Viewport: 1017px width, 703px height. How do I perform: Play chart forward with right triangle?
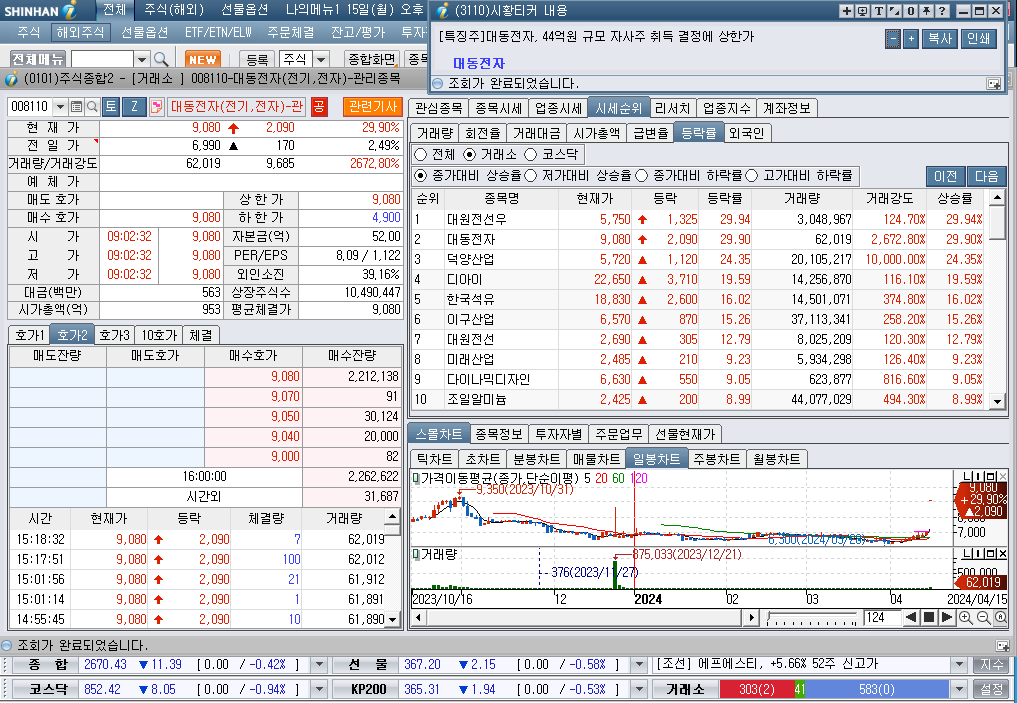point(946,617)
